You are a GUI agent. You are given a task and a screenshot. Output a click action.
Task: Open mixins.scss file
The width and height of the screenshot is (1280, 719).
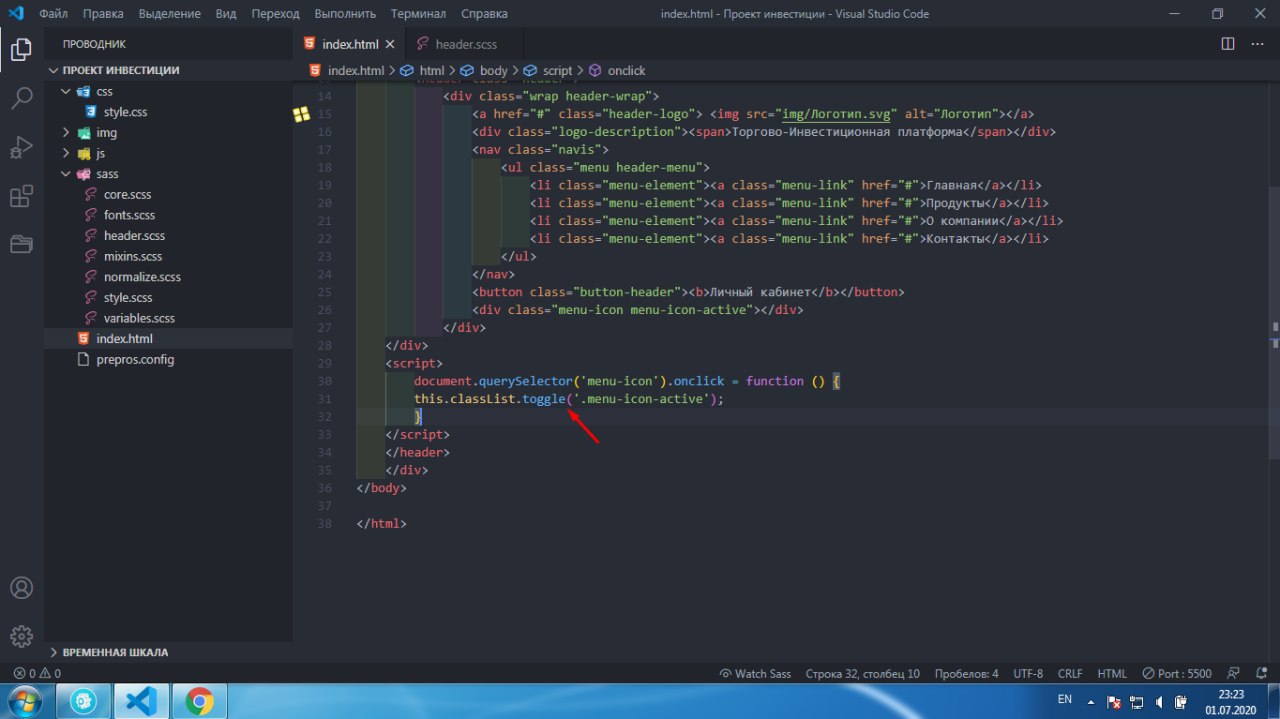(x=168, y=256)
